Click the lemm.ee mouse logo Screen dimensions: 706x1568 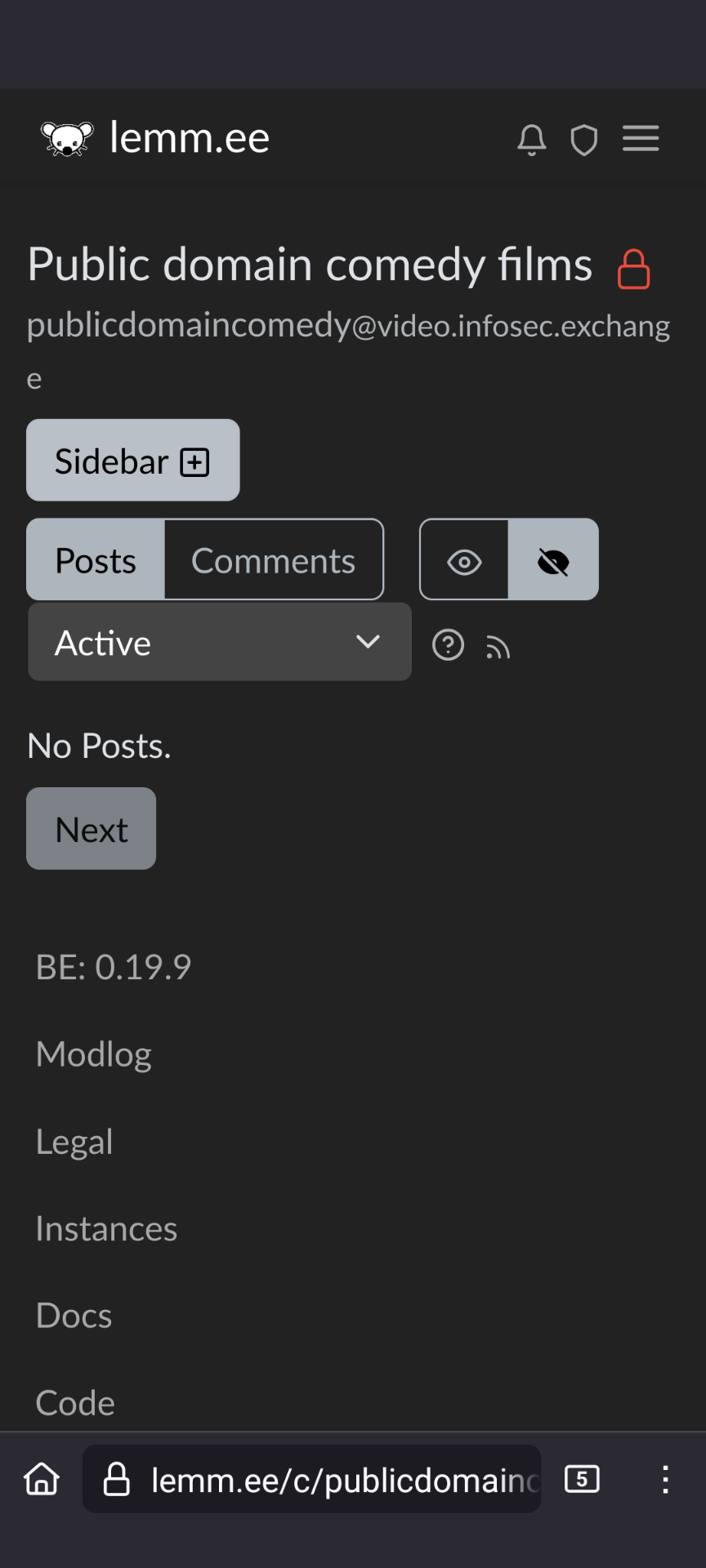pyautogui.click(x=67, y=138)
